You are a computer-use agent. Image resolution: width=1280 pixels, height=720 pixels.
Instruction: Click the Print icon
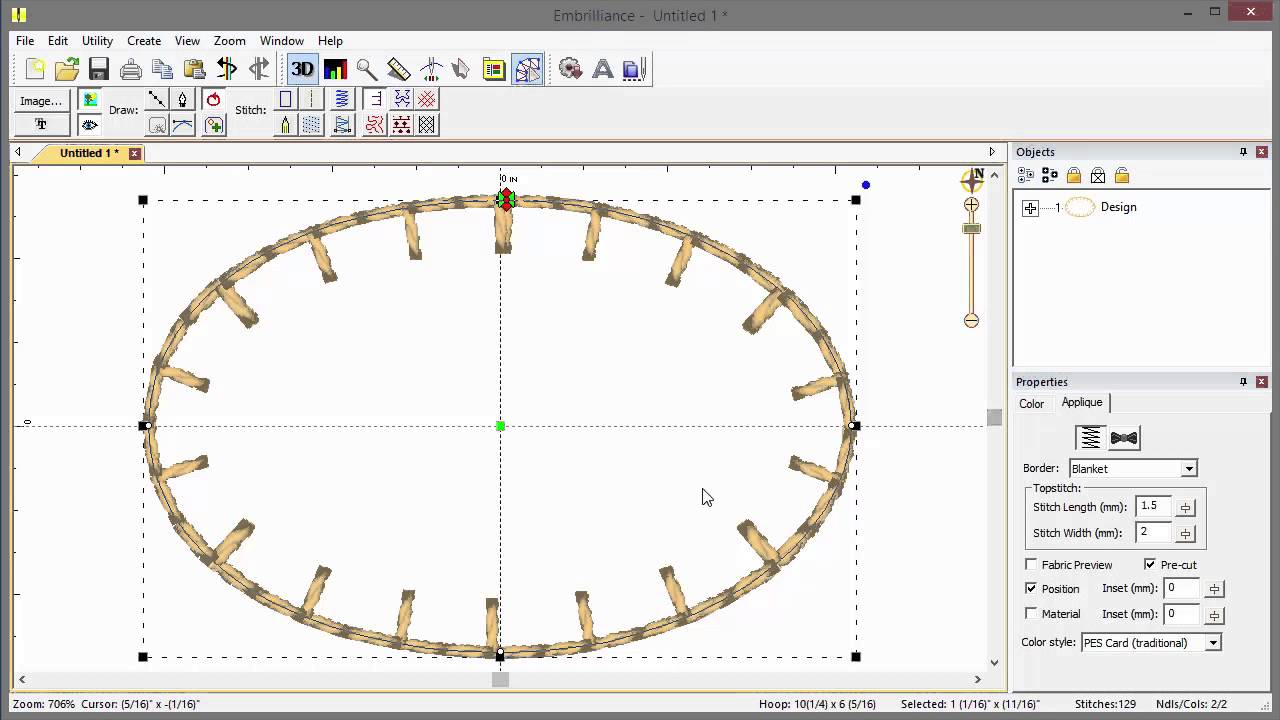tap(131, 69)
